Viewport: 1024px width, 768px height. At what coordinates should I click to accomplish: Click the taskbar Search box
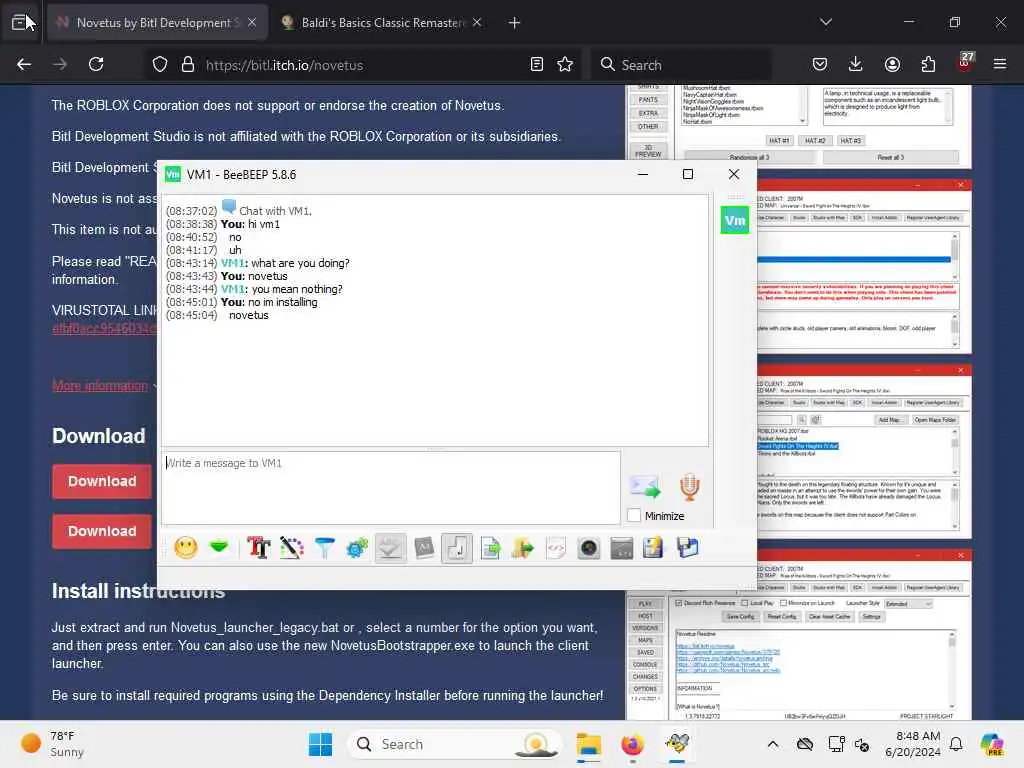click(456, 744)
